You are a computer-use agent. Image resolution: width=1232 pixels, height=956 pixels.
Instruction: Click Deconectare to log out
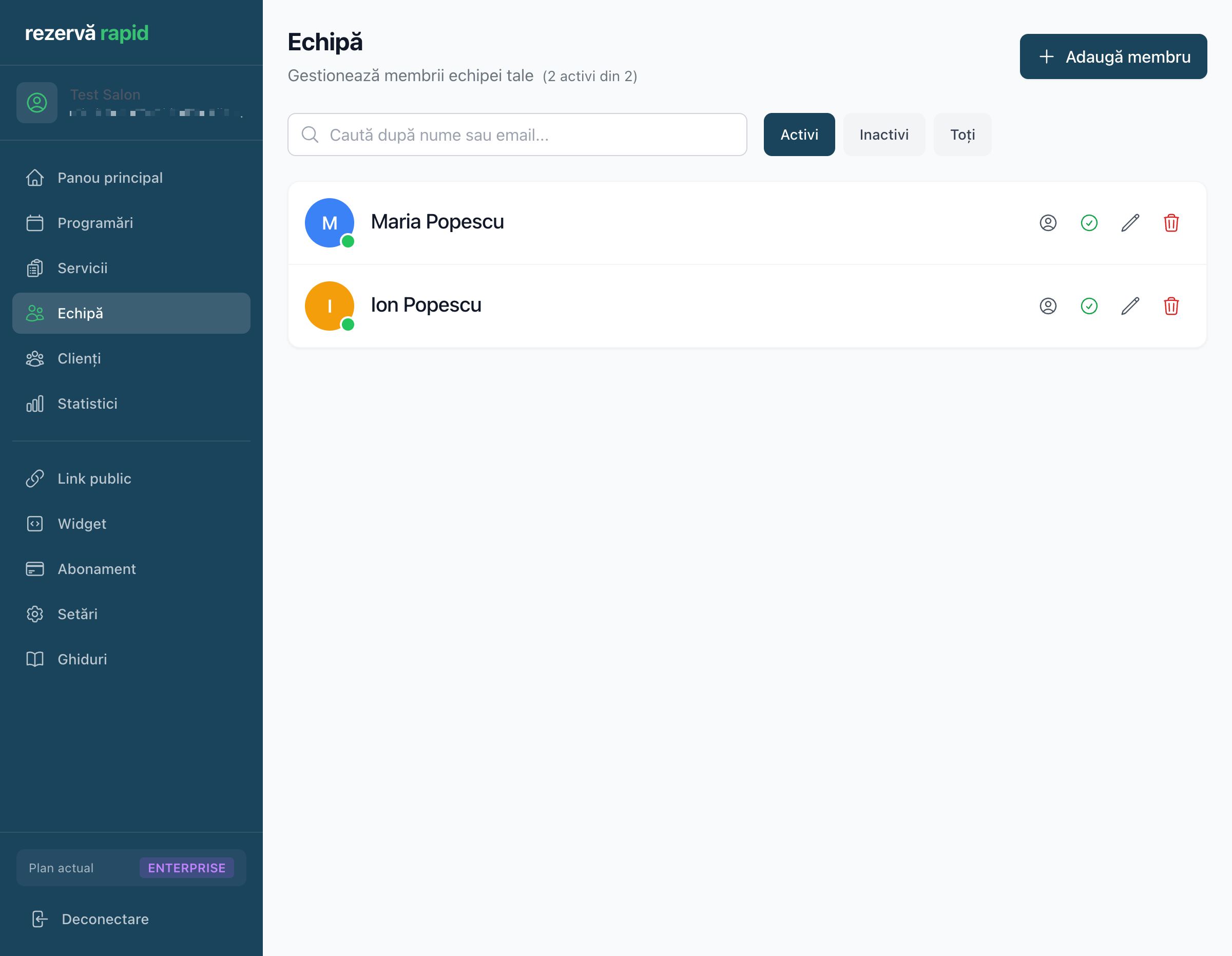pos(105,919)
